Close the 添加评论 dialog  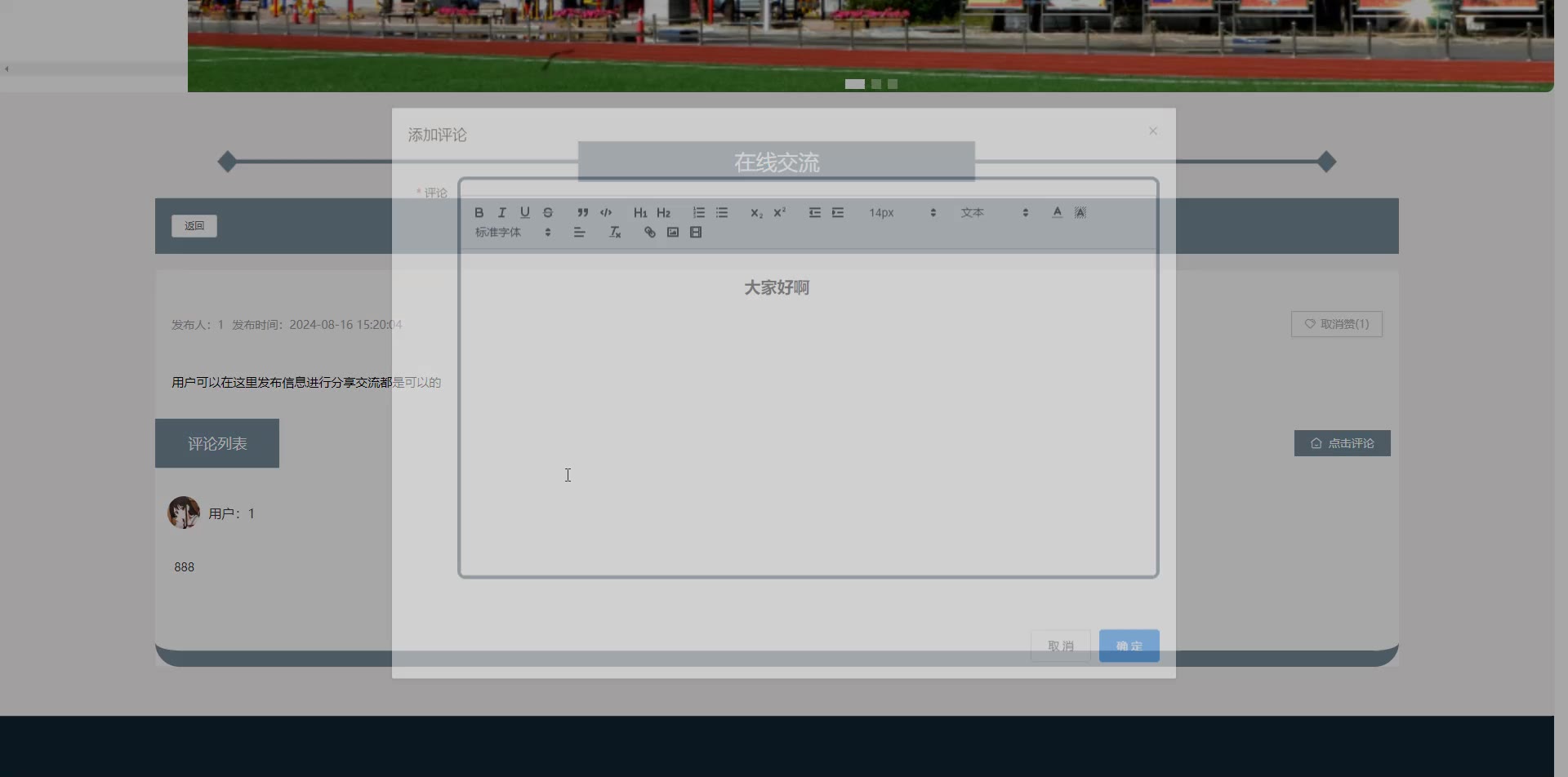click(x=1153, y=131)
